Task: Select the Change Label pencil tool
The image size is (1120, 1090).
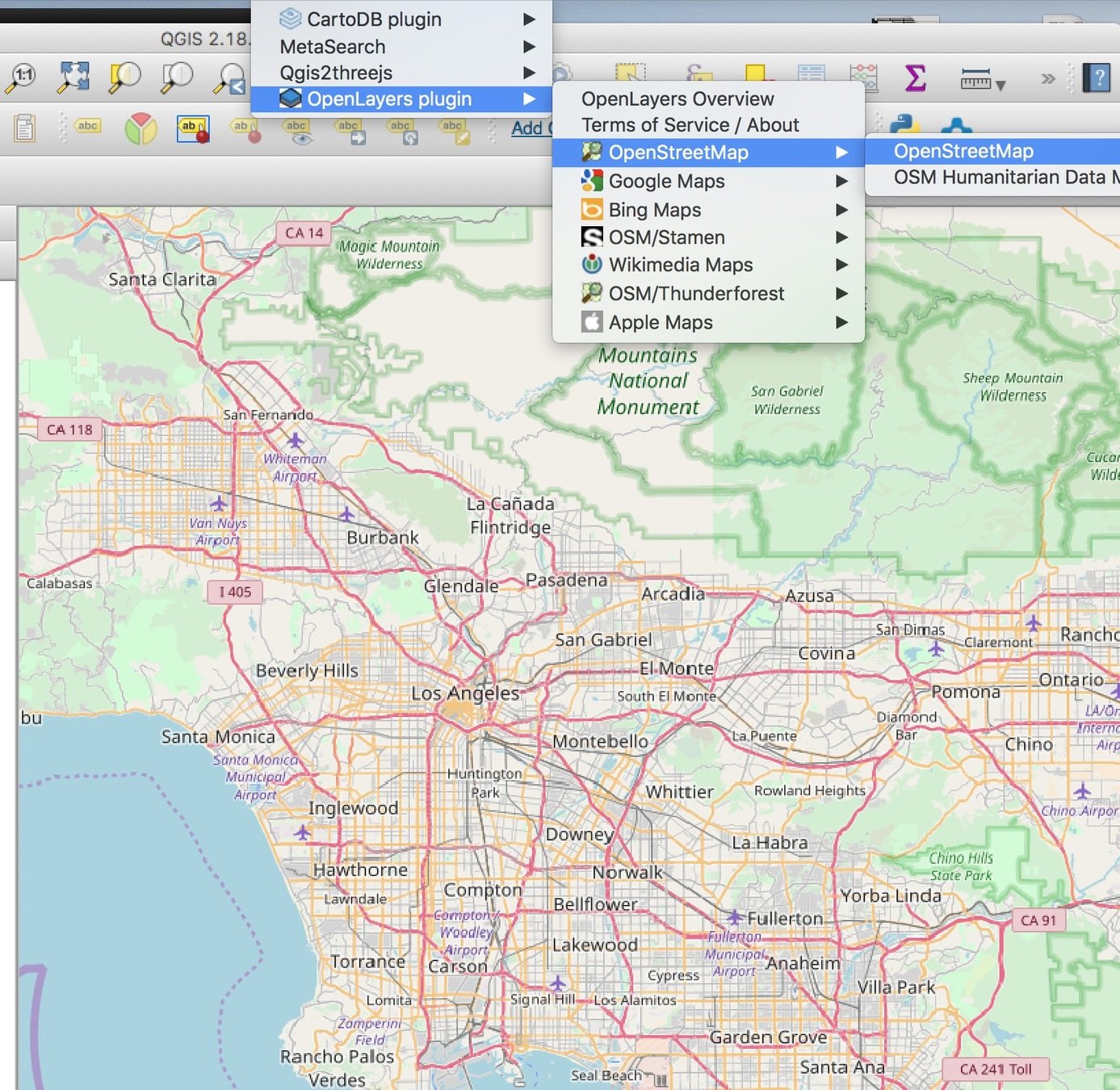Action: 455,131
